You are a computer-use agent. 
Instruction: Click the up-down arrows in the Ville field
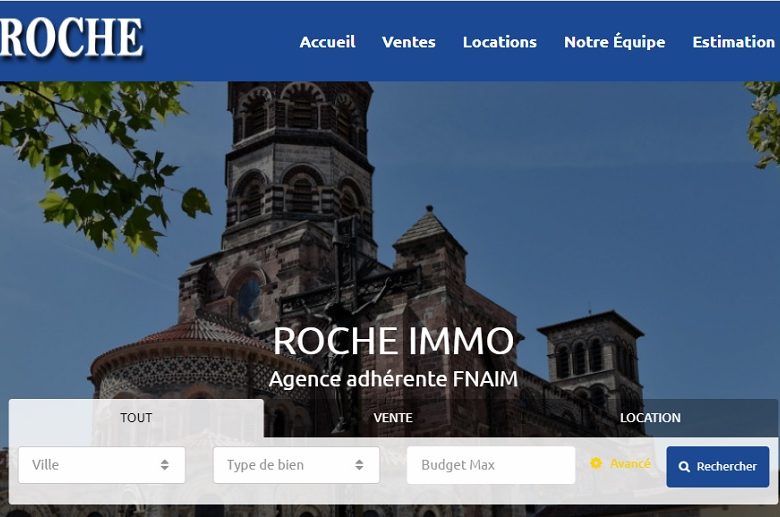point(164,465)
